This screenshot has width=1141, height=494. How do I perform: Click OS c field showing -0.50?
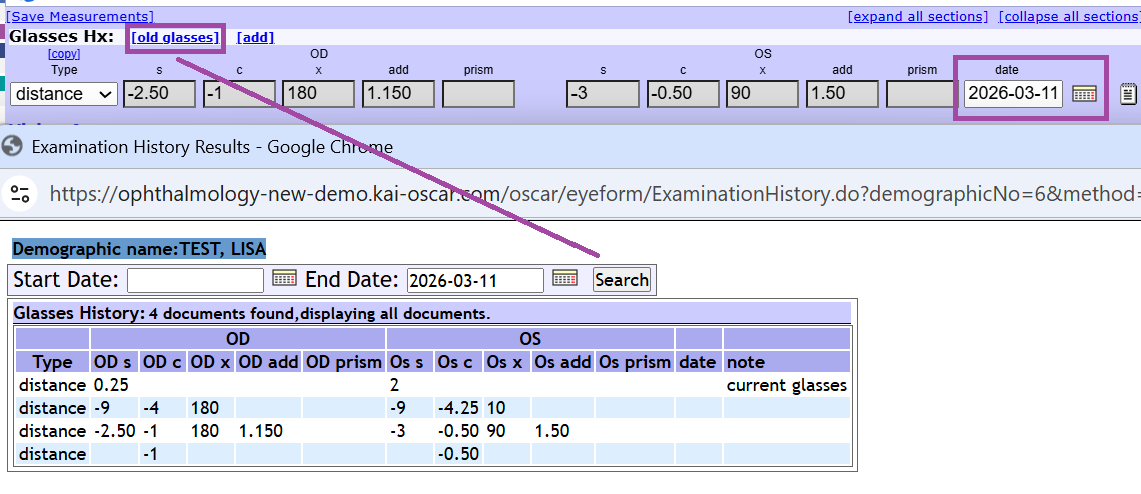pyautogui.click(x=683, y=94)
